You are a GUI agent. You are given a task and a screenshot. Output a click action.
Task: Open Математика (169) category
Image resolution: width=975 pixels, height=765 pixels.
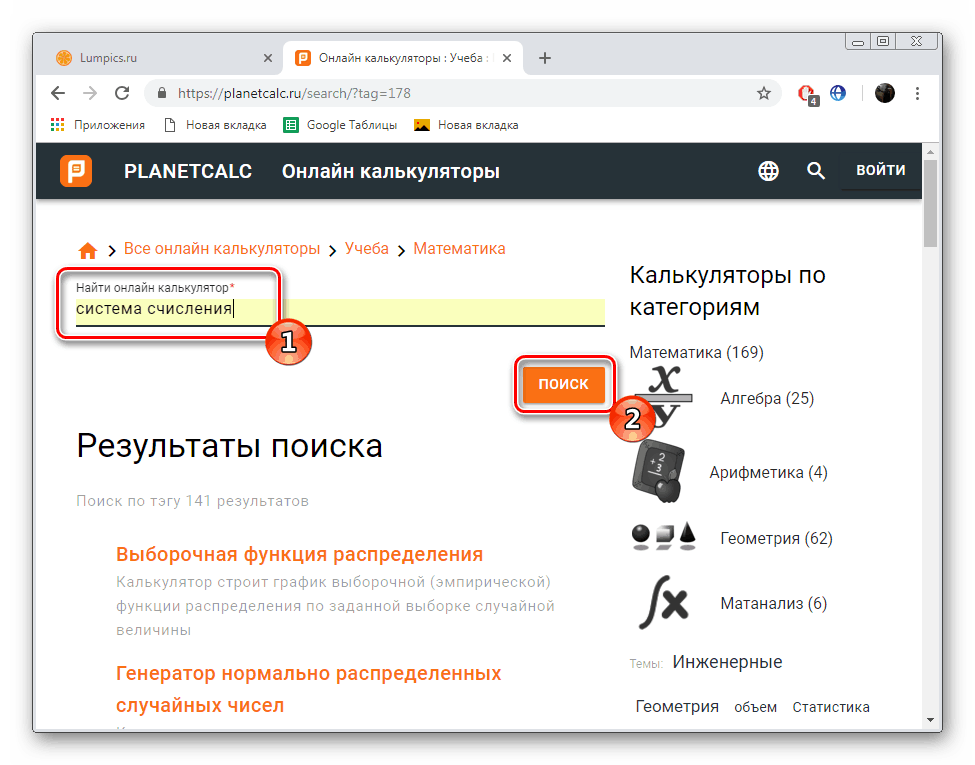pyautogui.click(x=696, y=352)
